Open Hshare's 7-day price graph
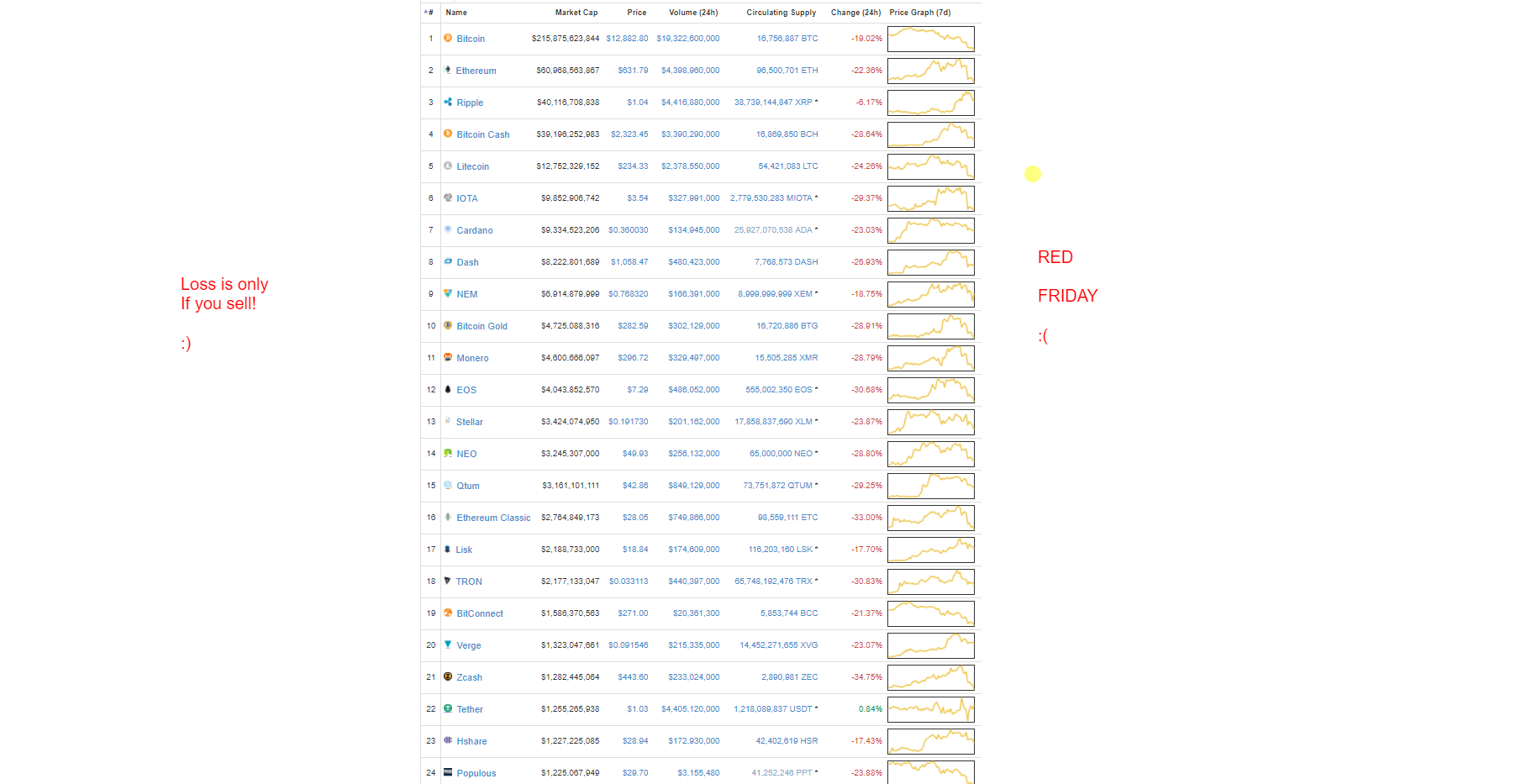 pyautogui.click(x=931, y=741)
